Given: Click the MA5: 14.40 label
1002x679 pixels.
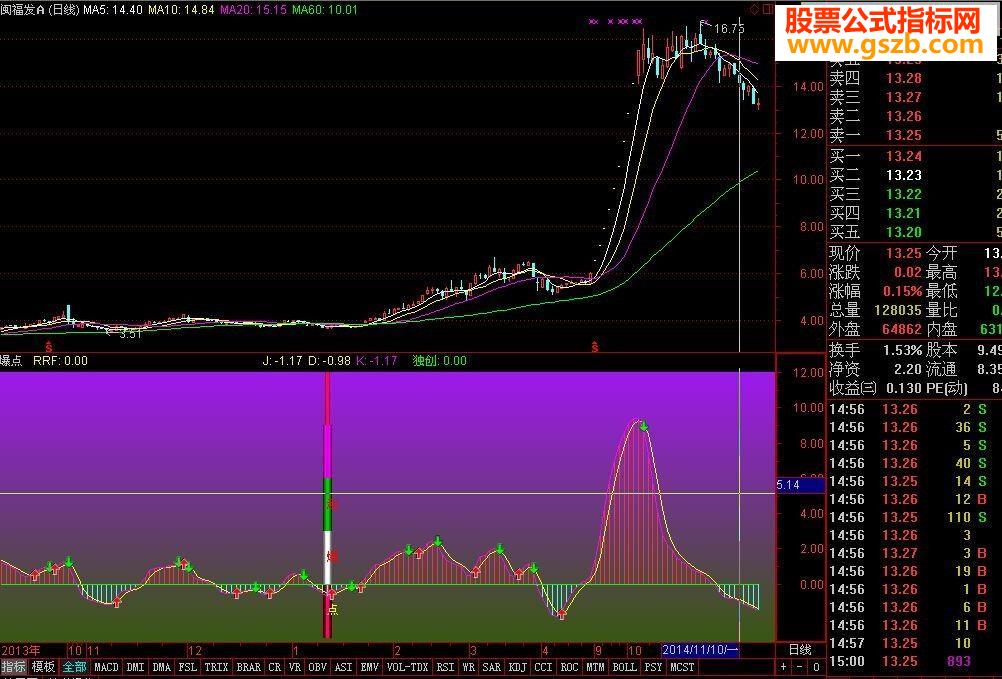Looking at the screenshot, I should (113, 10).
